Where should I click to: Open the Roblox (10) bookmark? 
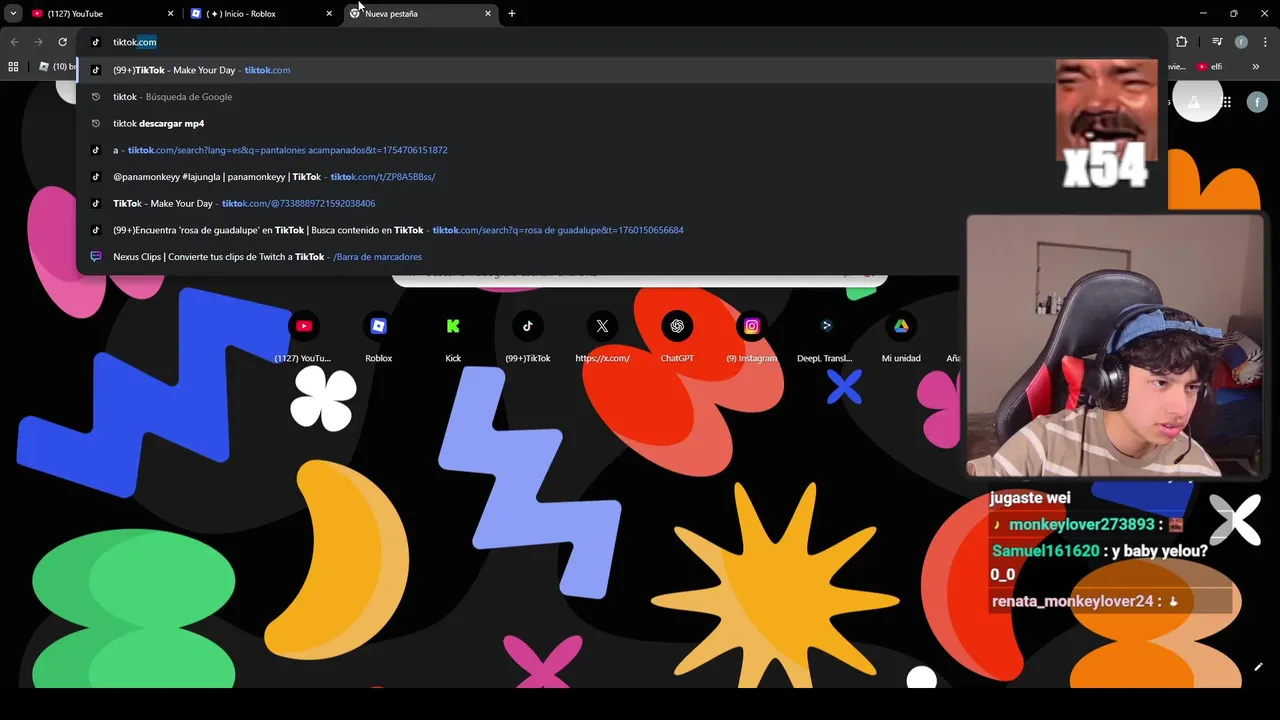[57, 67]
